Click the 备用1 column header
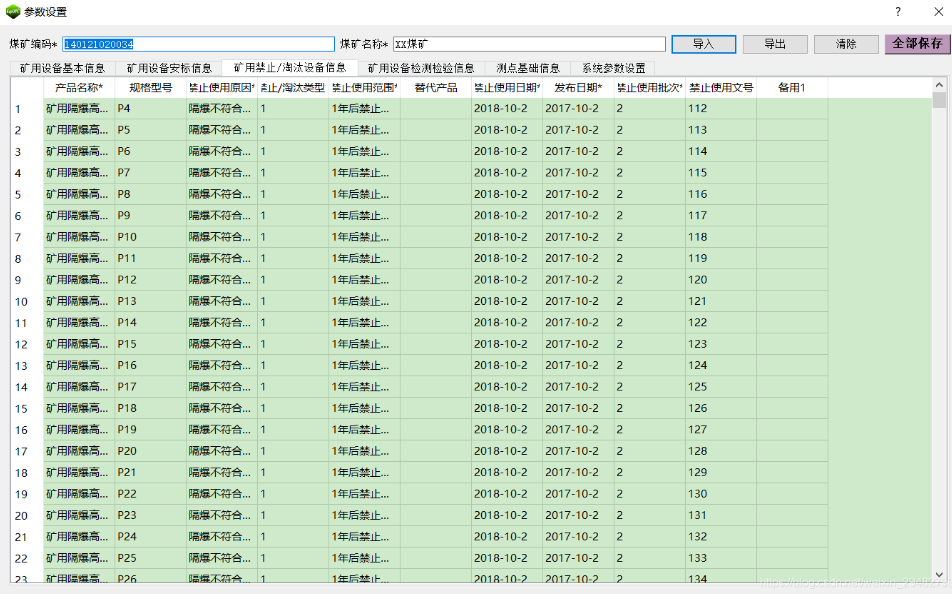 pyautogui.click(x=792, y=88)
